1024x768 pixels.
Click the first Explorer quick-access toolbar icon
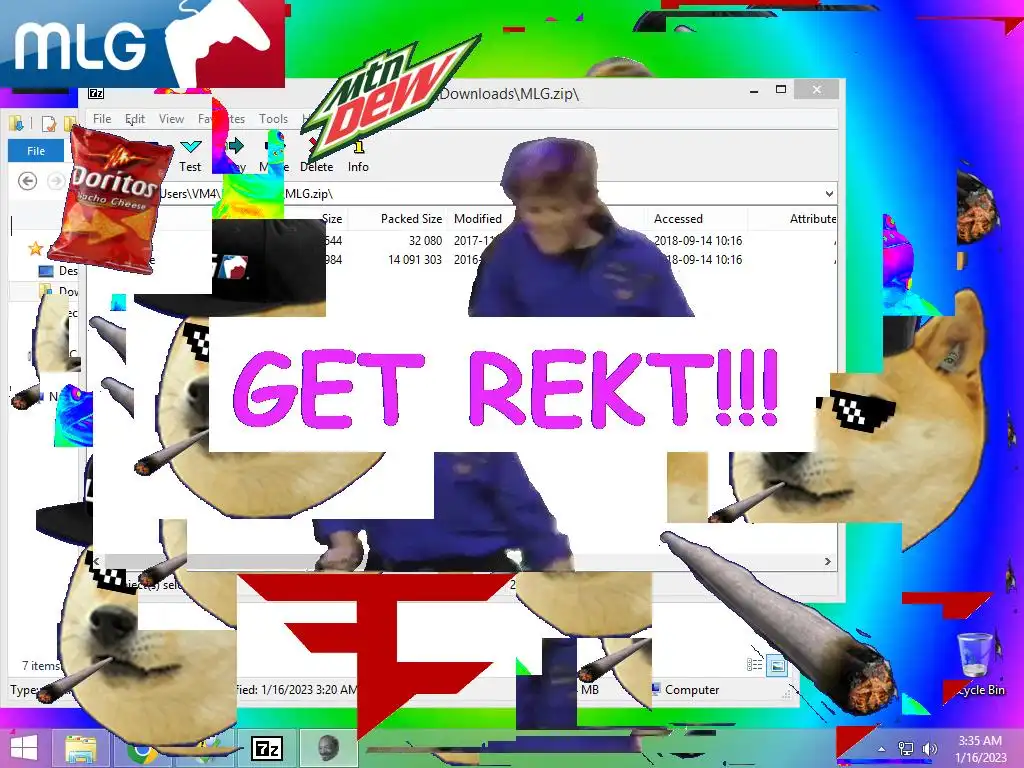[x=16, y=123]
